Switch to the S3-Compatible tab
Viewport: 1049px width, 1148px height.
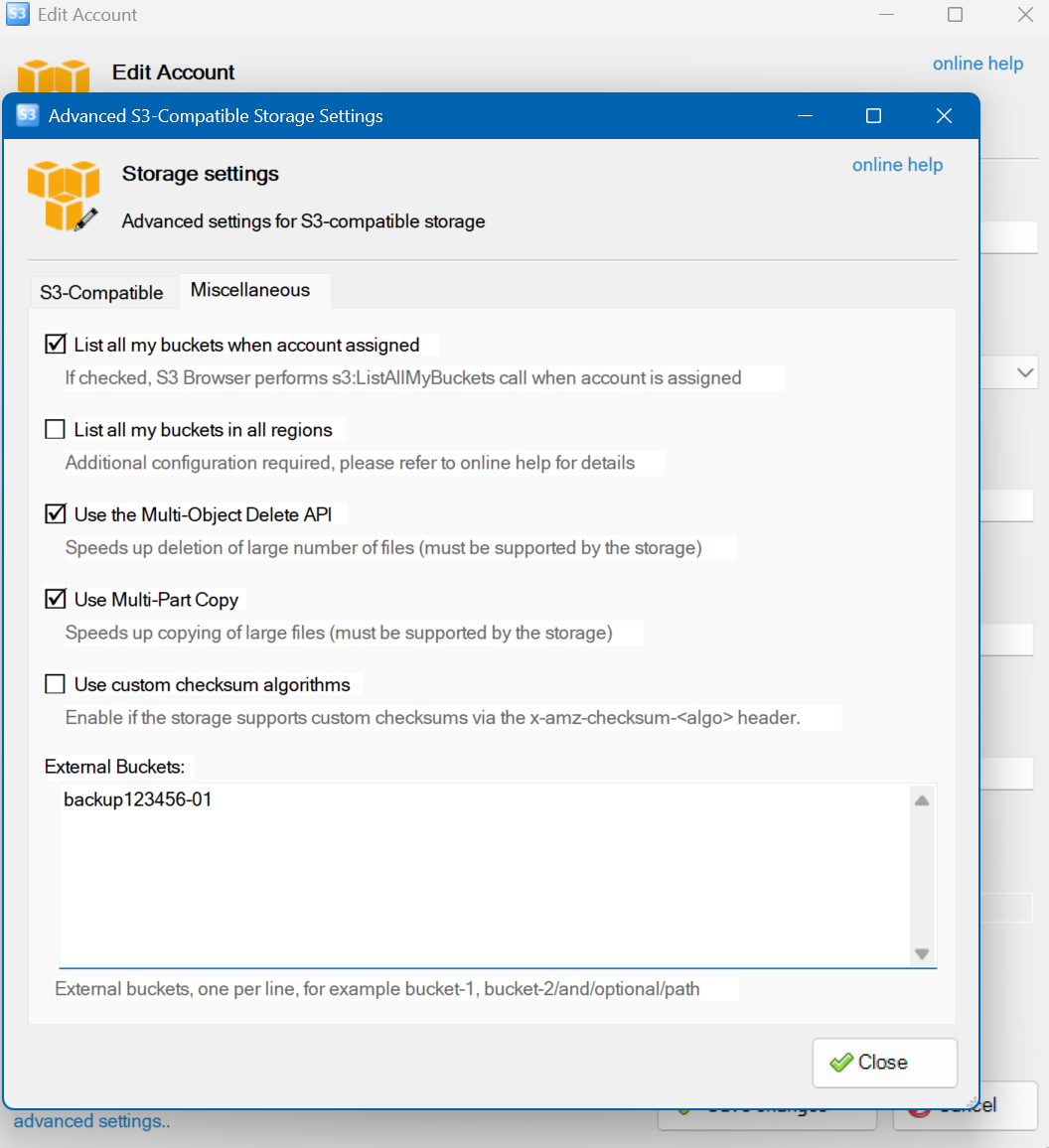coord(101,292)
